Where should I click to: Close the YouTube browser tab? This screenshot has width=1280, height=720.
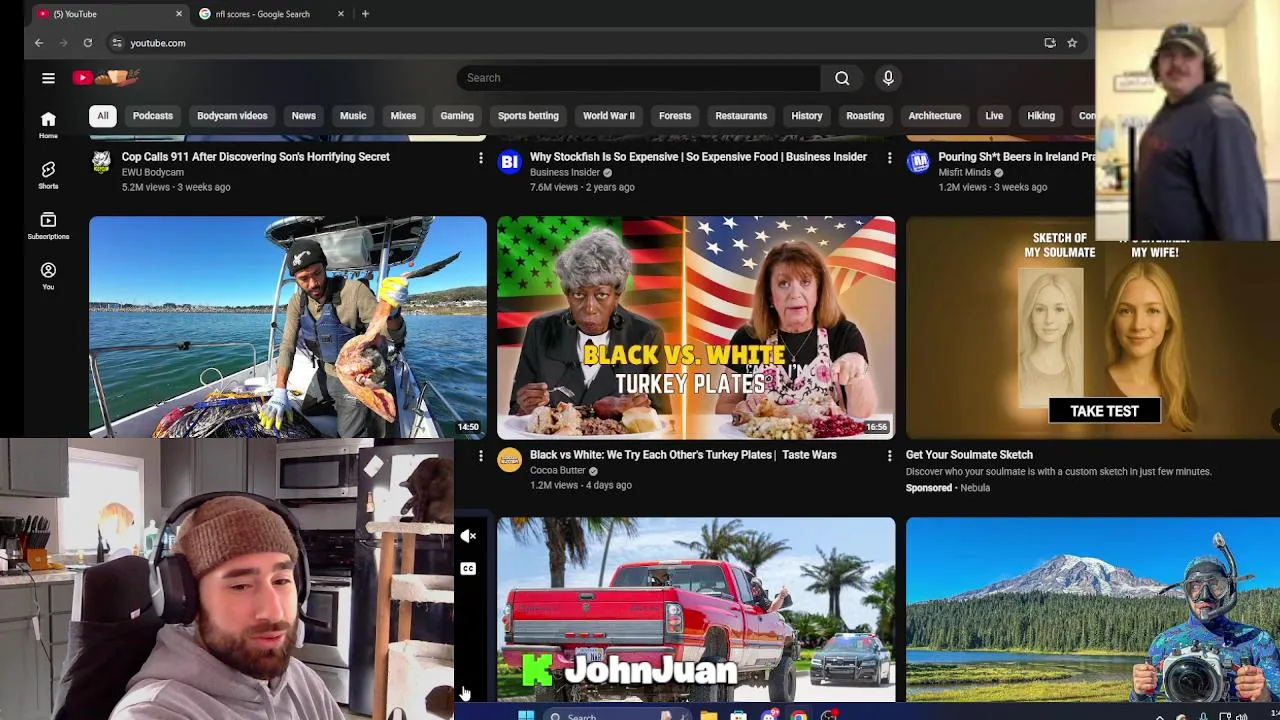tap(179, 14)
